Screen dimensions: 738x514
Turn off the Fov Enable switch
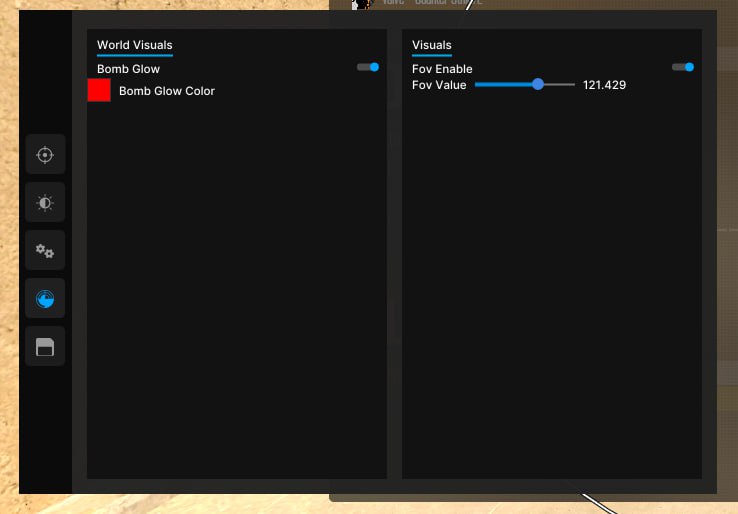[x=683, y=67]
